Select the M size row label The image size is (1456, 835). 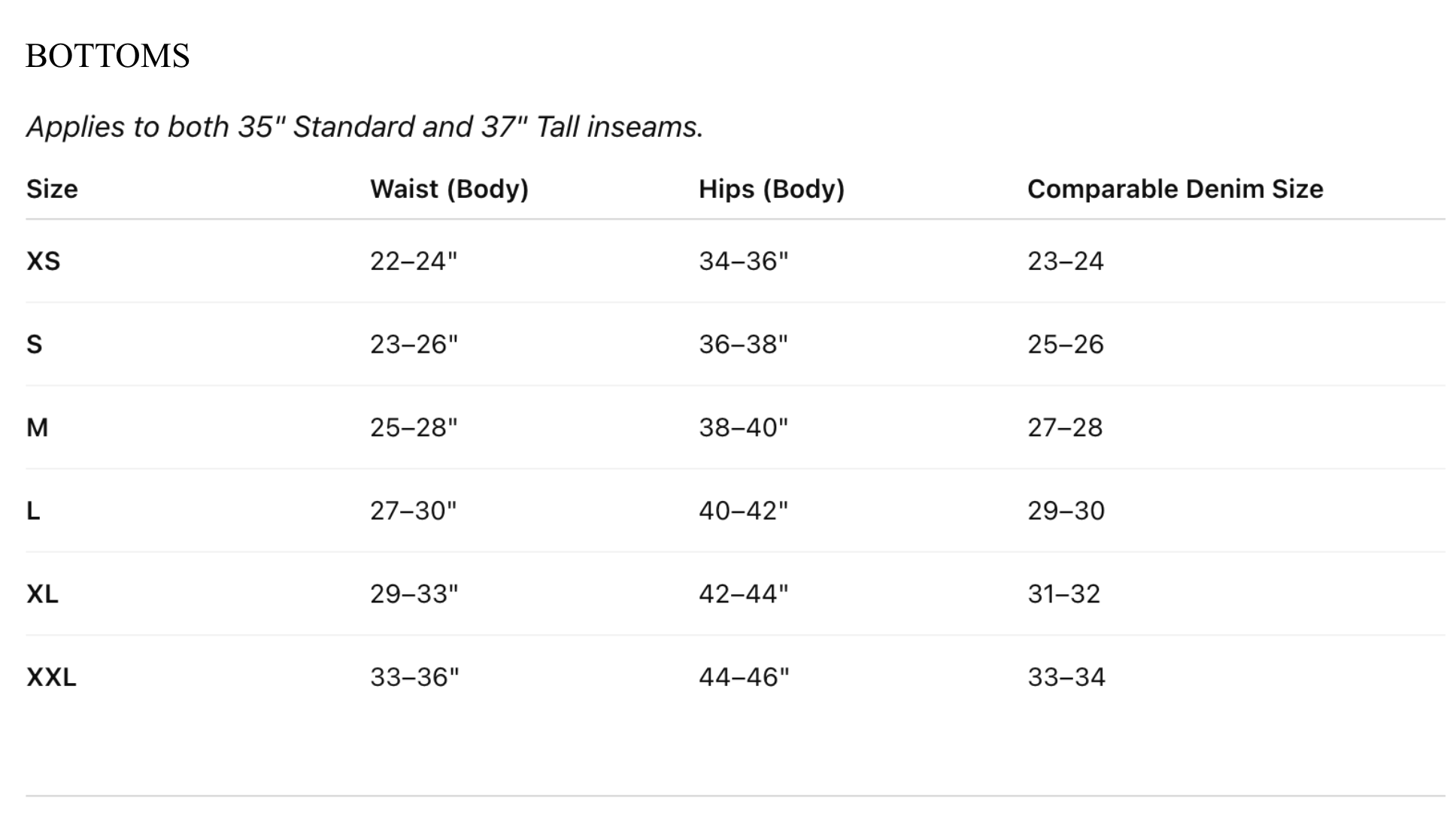click(38, 427)
